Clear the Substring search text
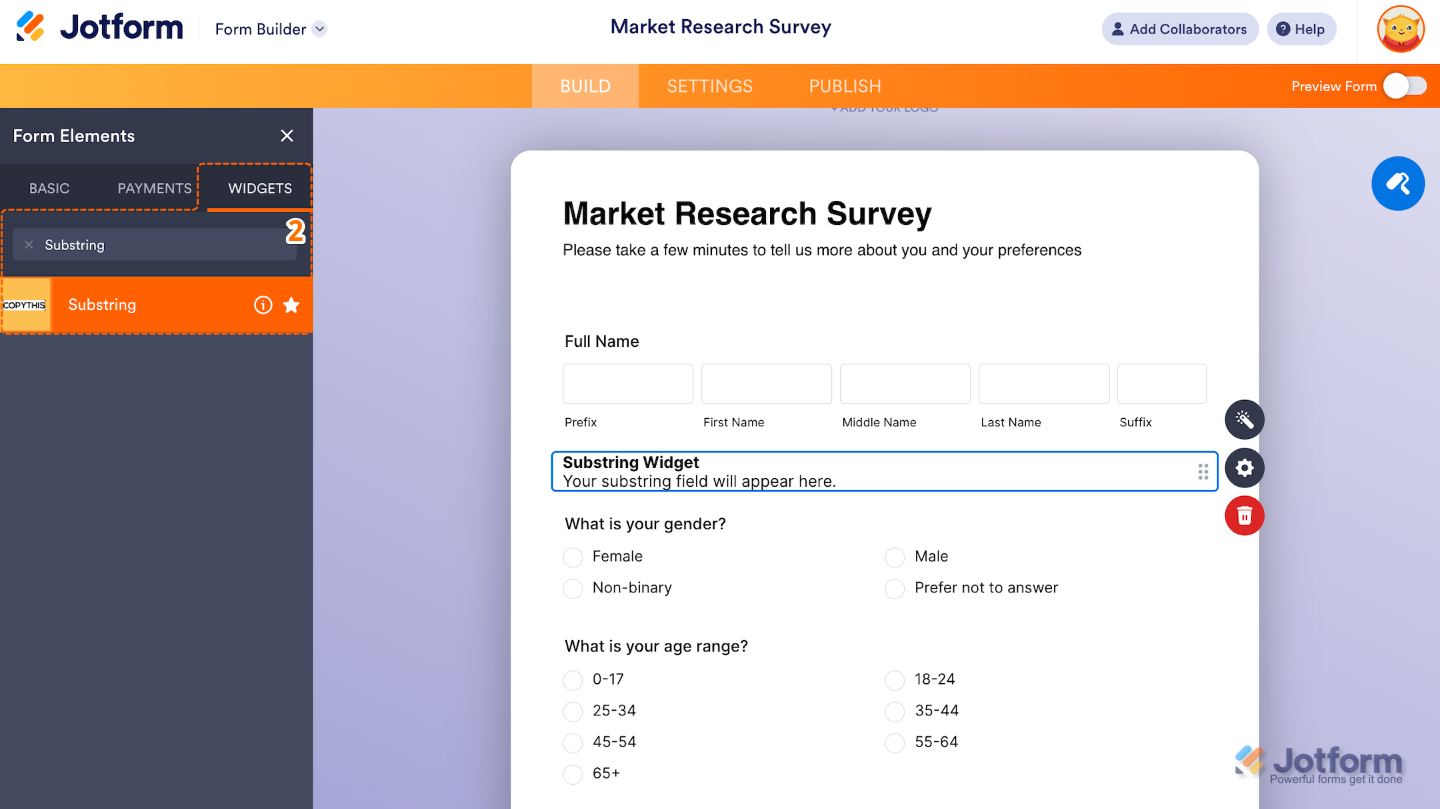 tap(29, 245)
